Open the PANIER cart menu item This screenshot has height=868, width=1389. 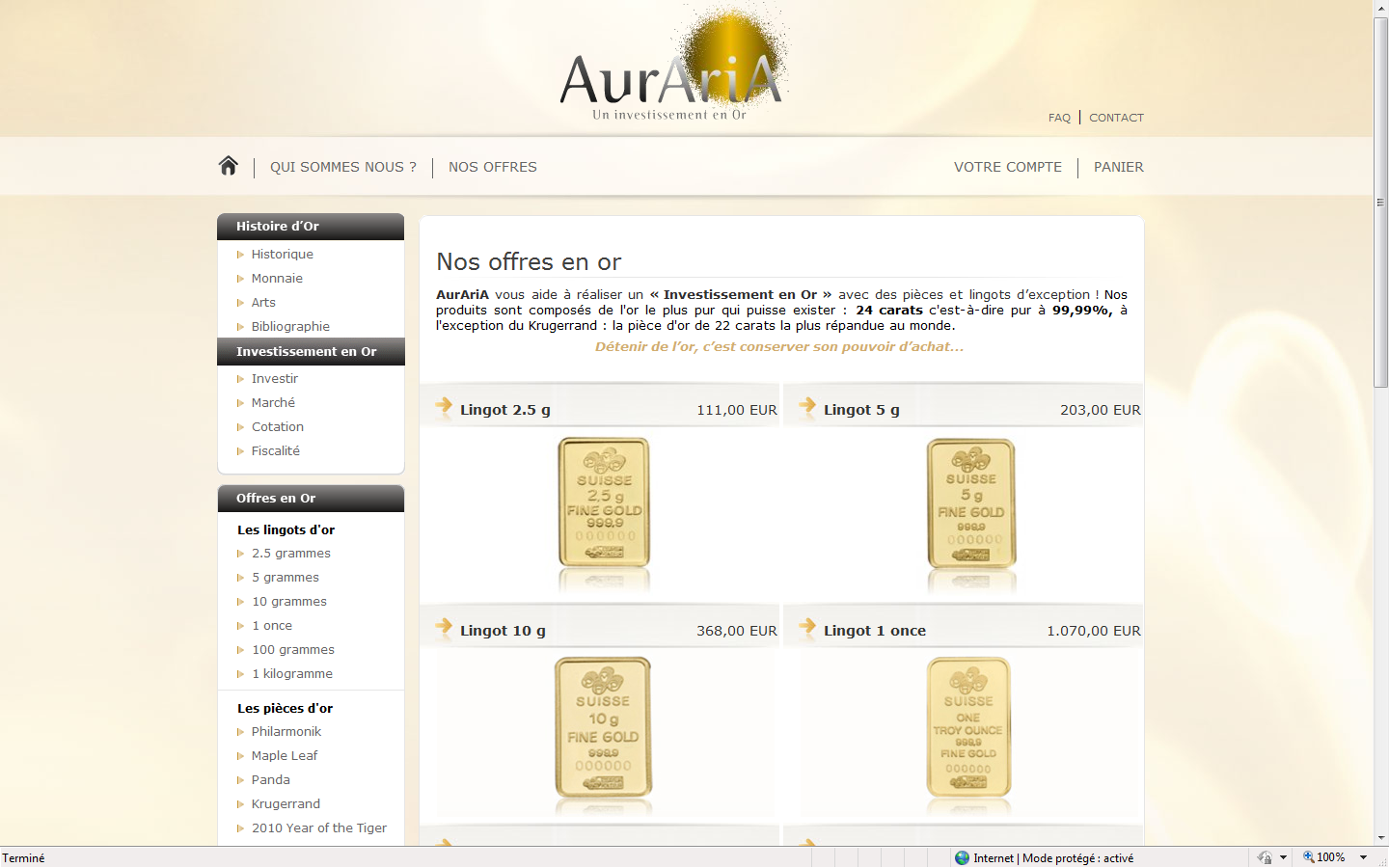click(1119, 167)
